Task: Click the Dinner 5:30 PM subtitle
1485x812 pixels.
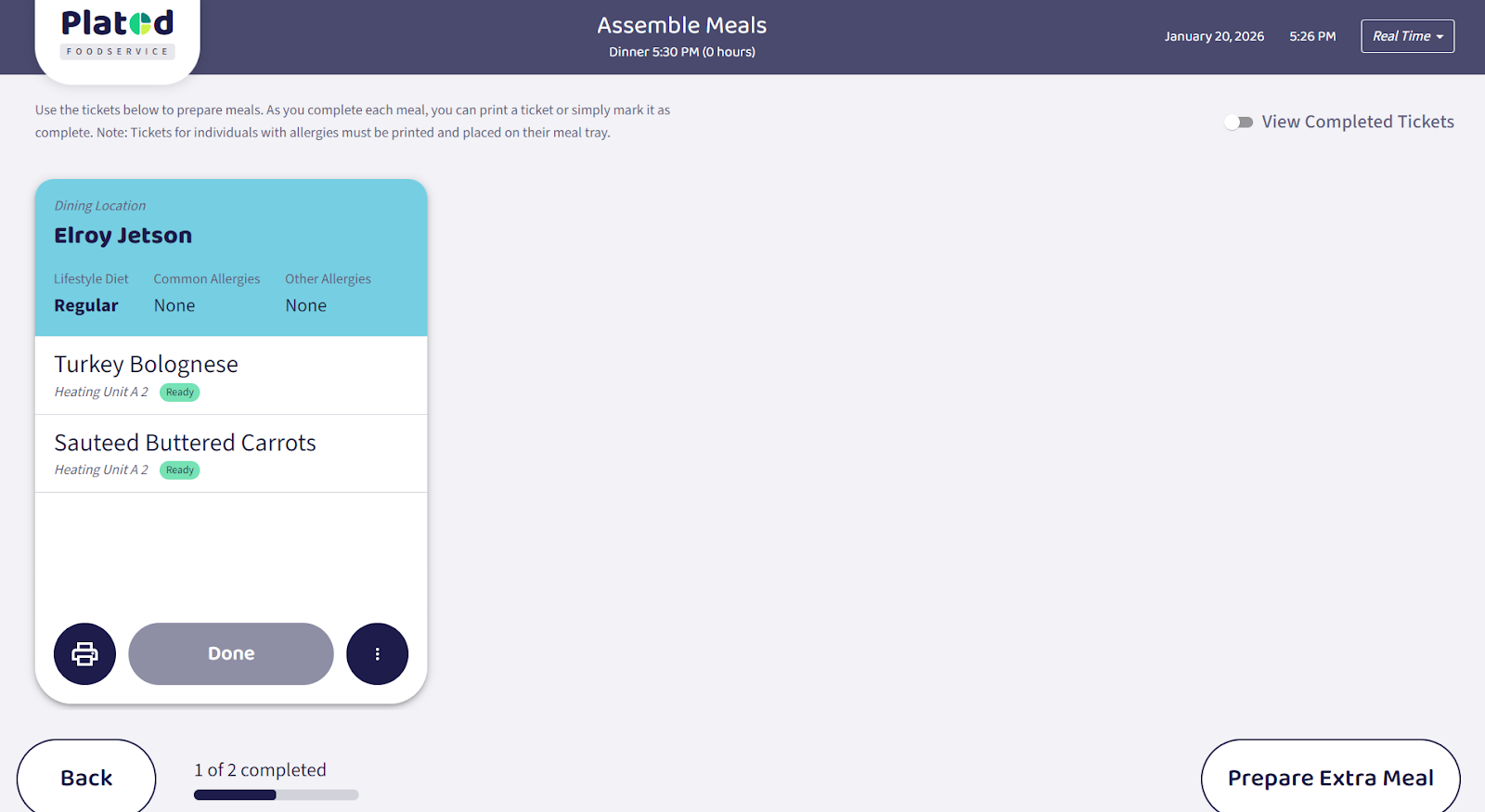Action: click(681, 52)
